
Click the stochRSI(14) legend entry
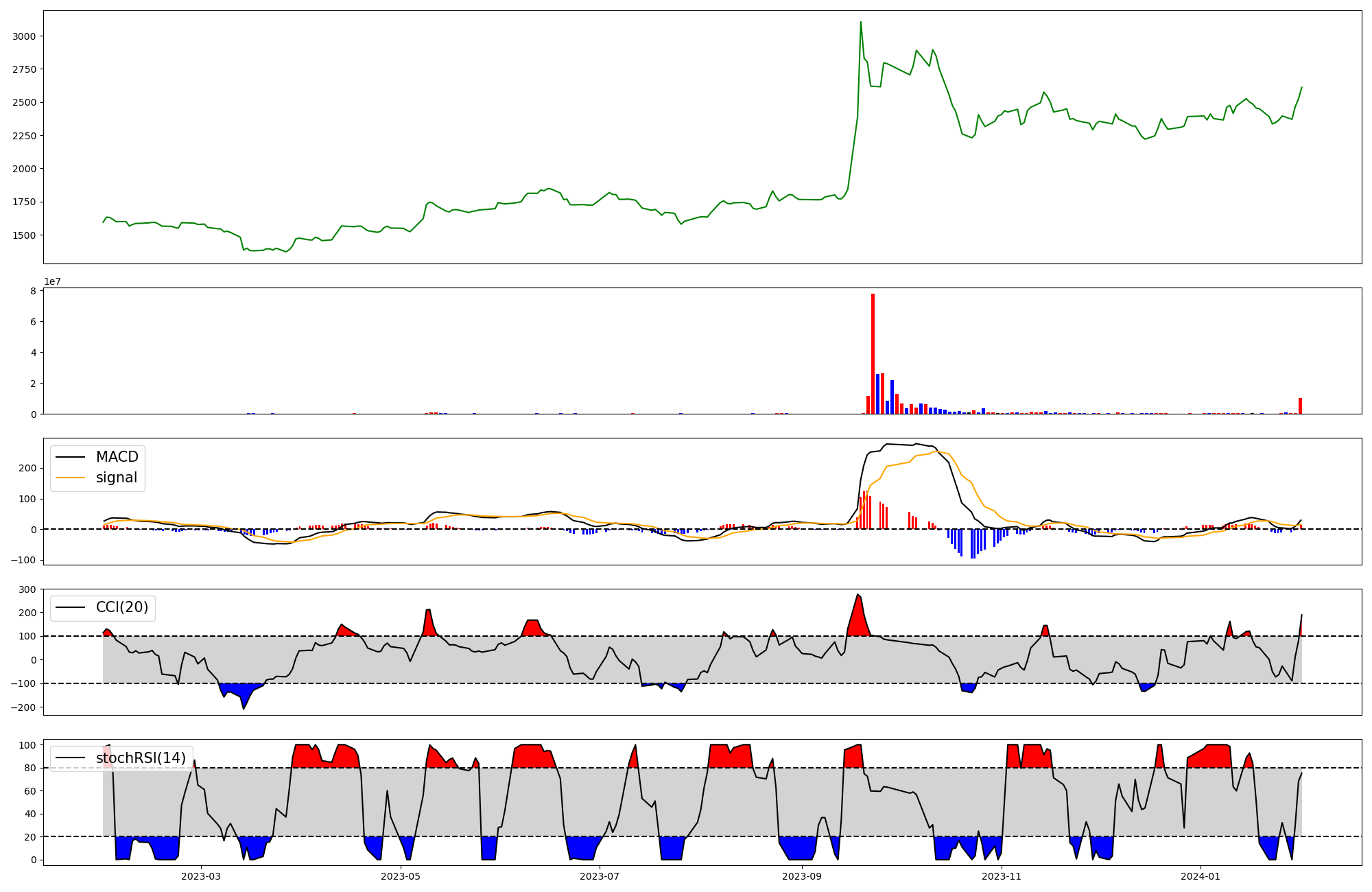[x=140, y=758]
